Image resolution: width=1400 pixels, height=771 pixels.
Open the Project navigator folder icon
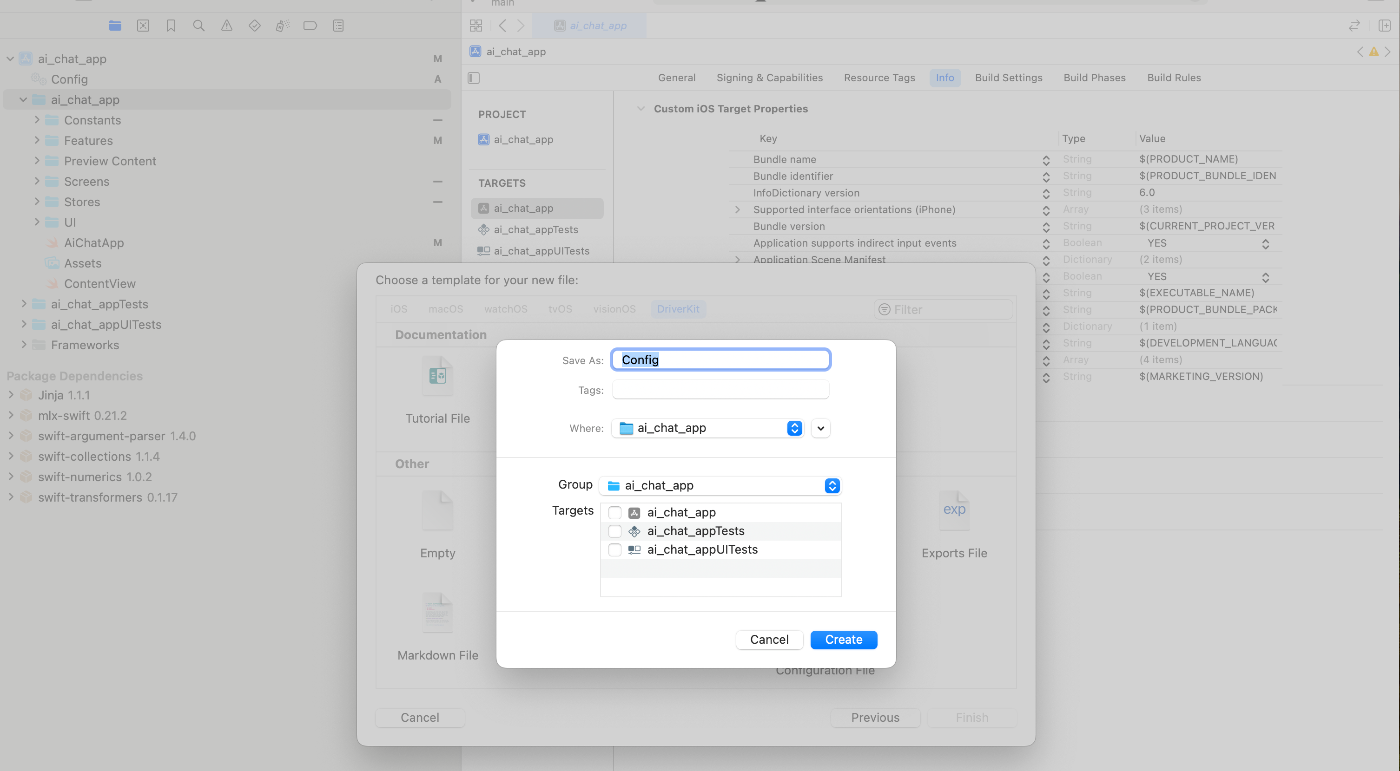coord(115,26)
